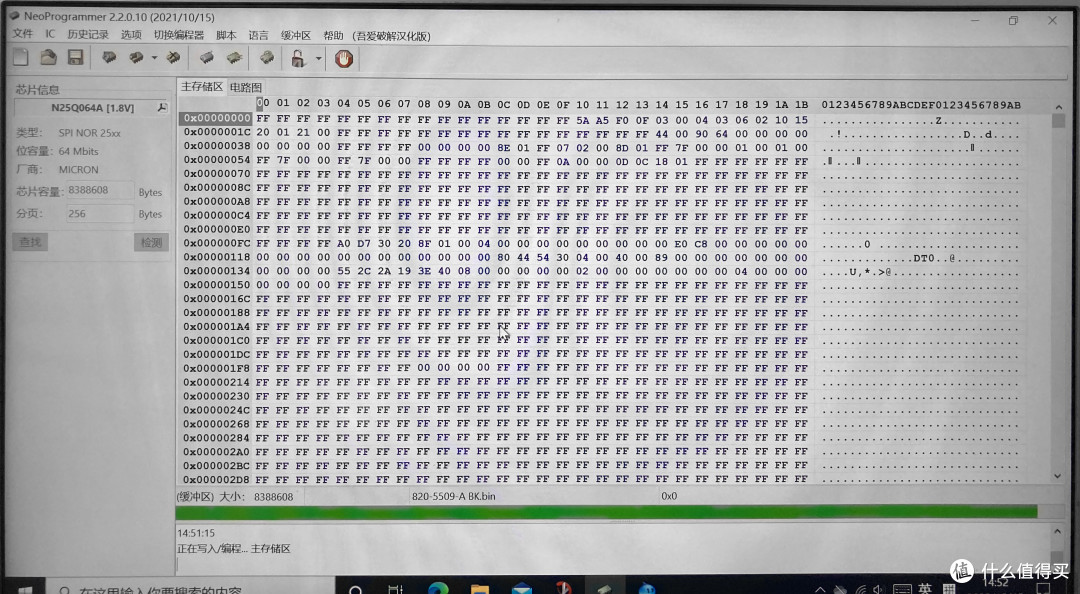Click the 查找 search button
1080x594 pixels.
(x=31, y=242)
